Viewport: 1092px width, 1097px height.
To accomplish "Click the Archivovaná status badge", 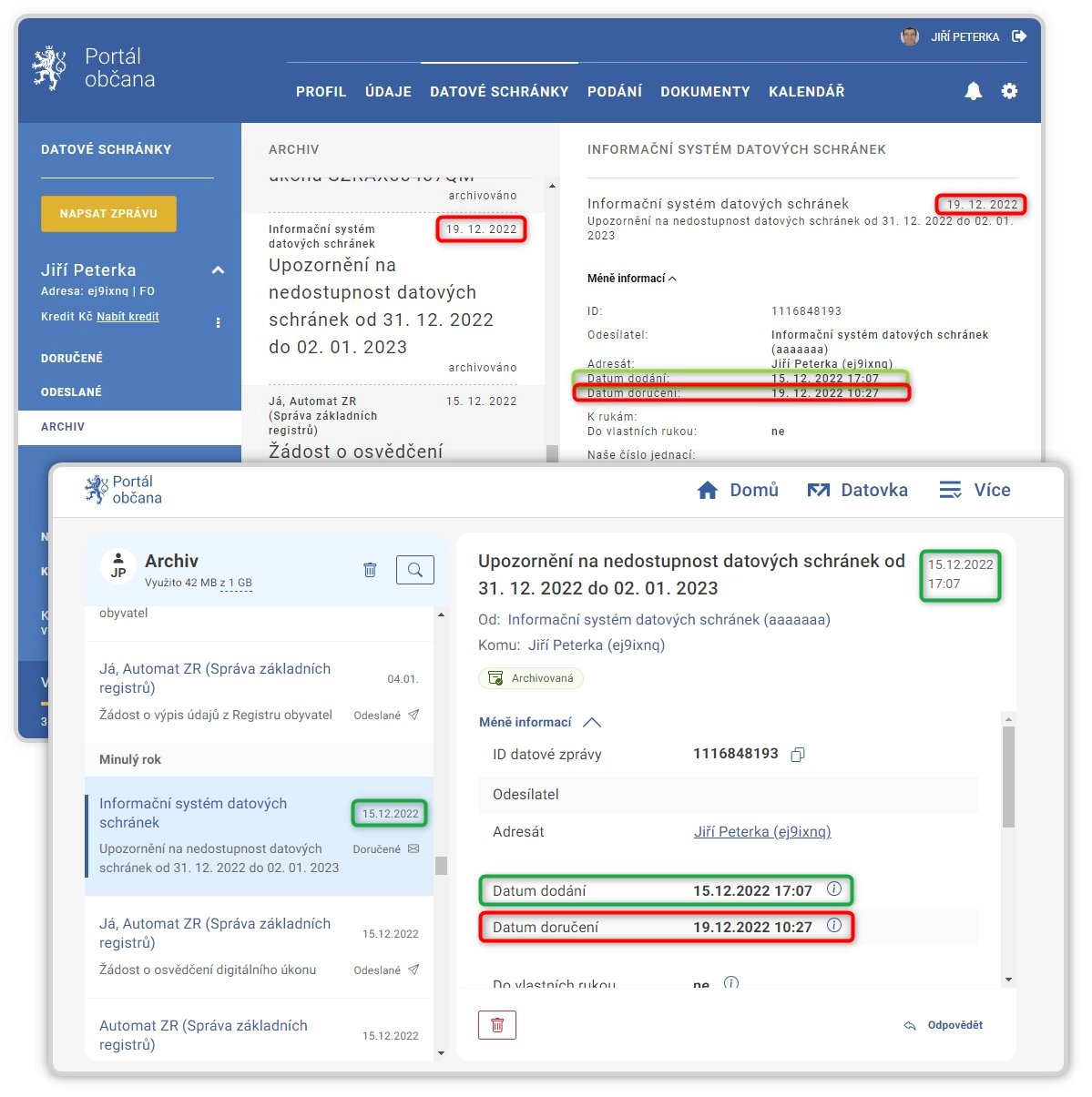I will click(531, 678).
